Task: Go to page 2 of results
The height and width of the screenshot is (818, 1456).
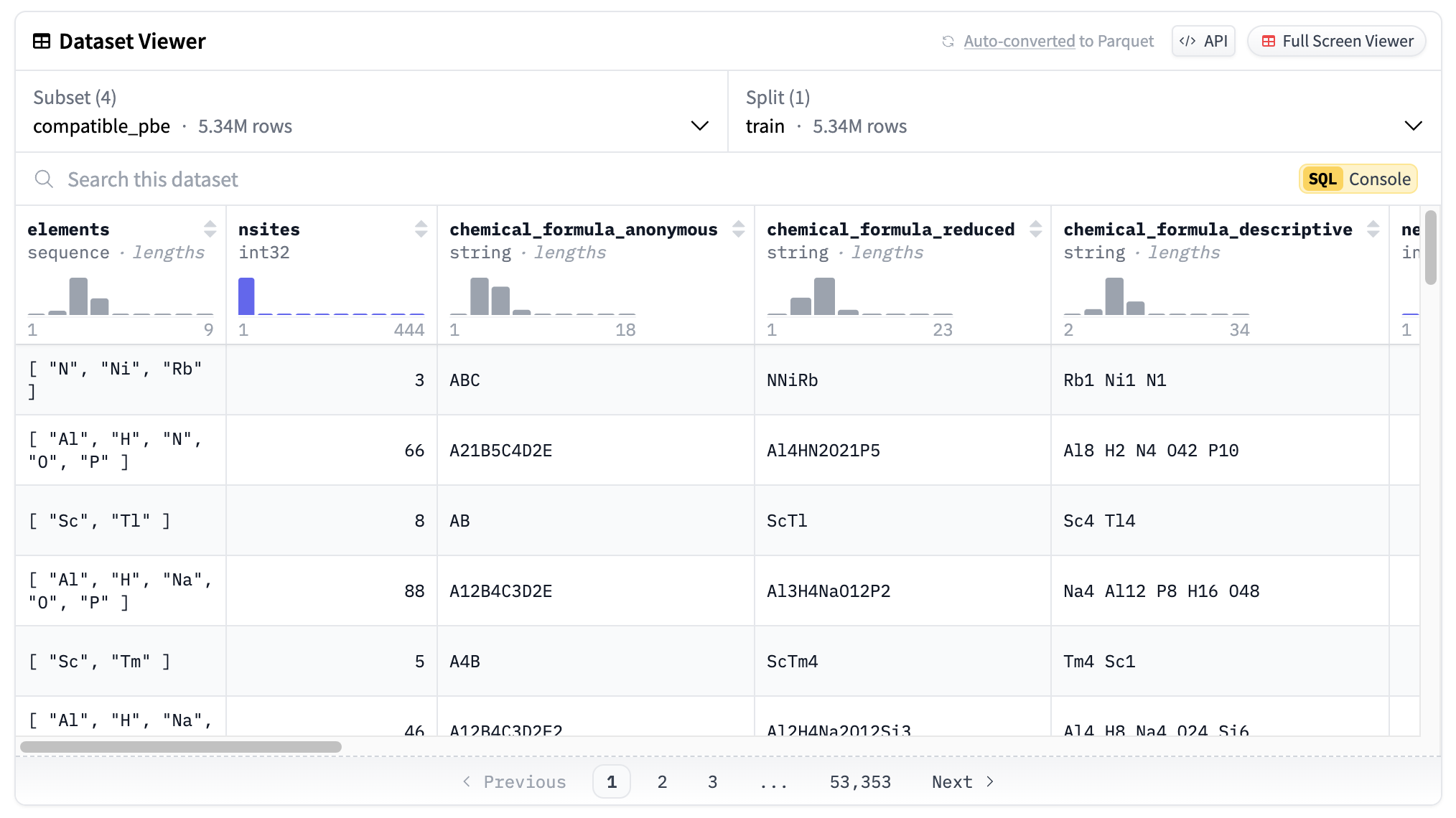Action: pos(662,781)
